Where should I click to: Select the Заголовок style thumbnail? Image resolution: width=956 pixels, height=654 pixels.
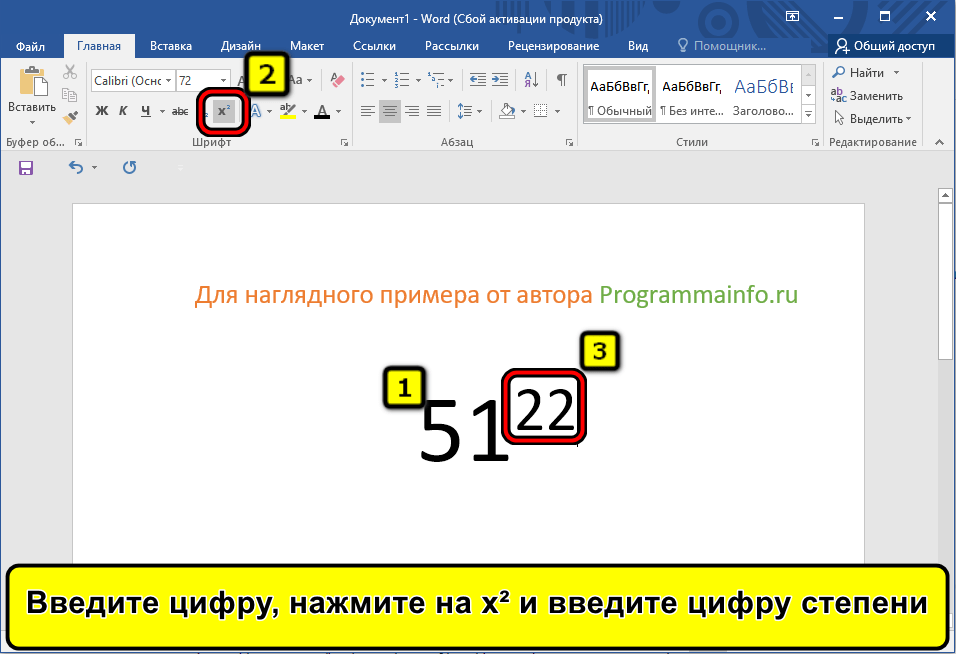tap(763, 95)
